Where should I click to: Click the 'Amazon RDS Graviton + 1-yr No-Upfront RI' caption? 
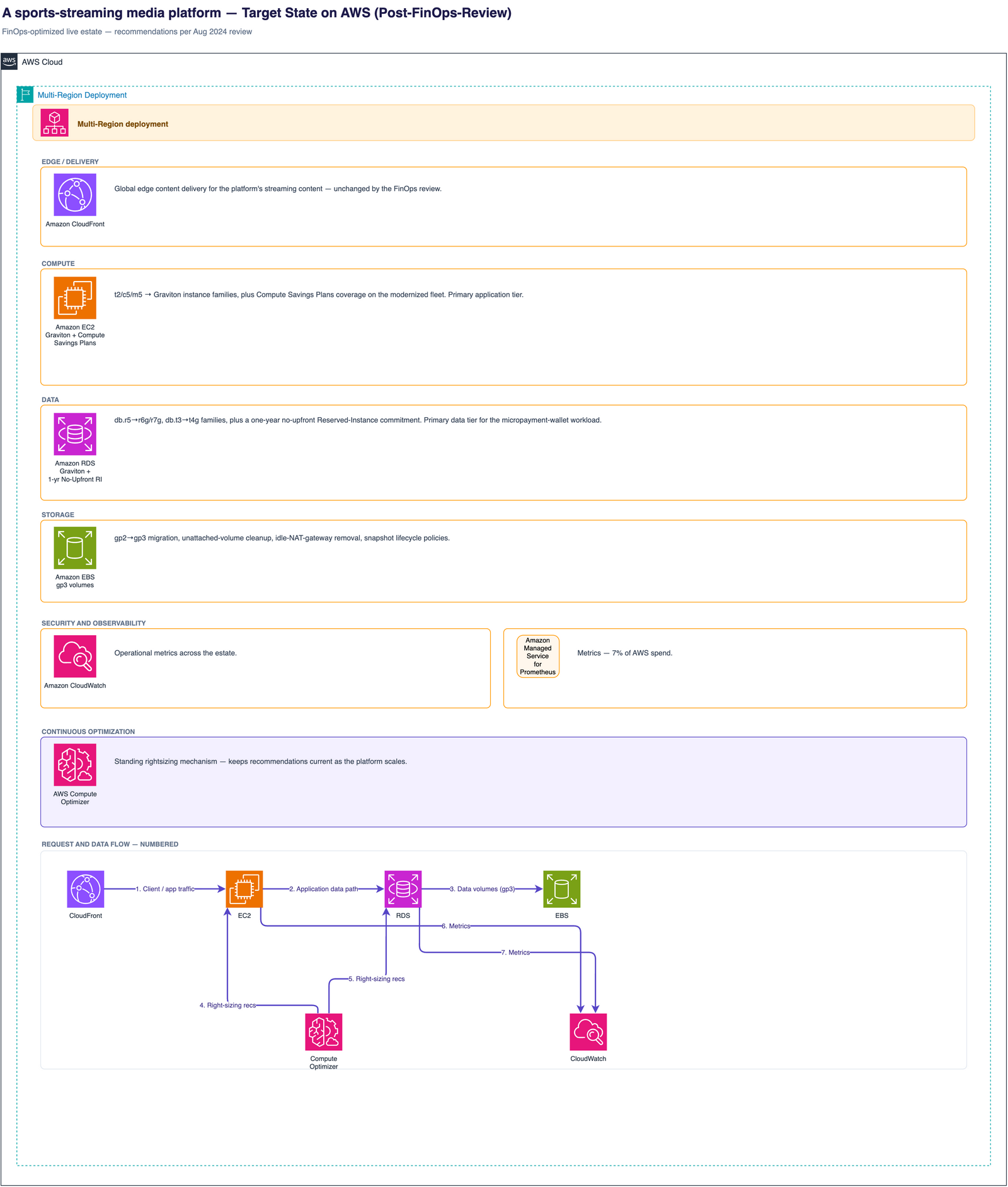[x=75, y=471]
